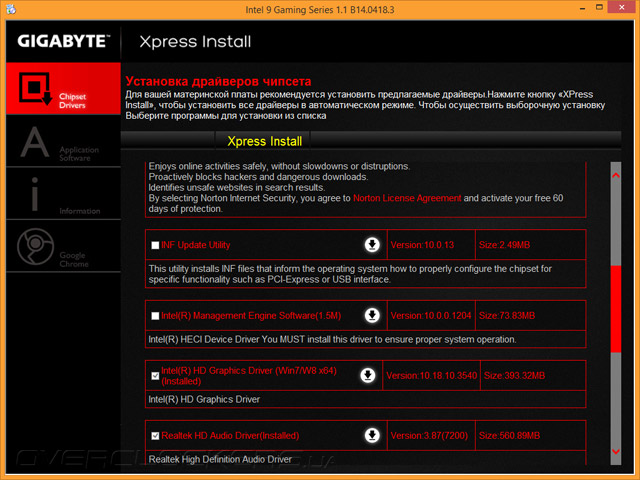Tick Intel Management Engine Software checkbox
The height and width of the screenshot is (480, 640).
(155, 316)
